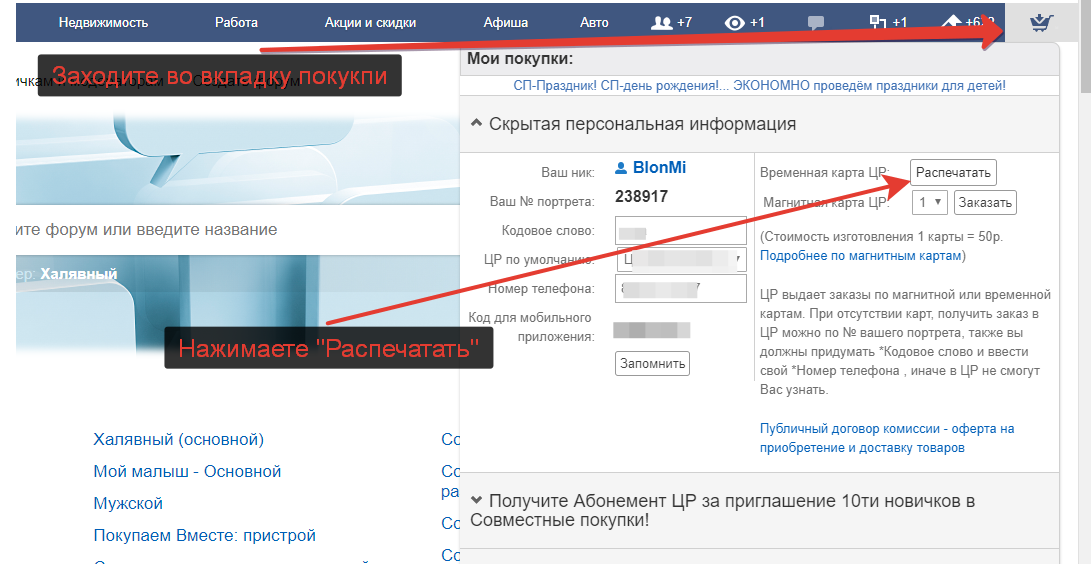Open the Акции и скидки menu item
The image size is (1091, 564).
click(x=370, y=23)
